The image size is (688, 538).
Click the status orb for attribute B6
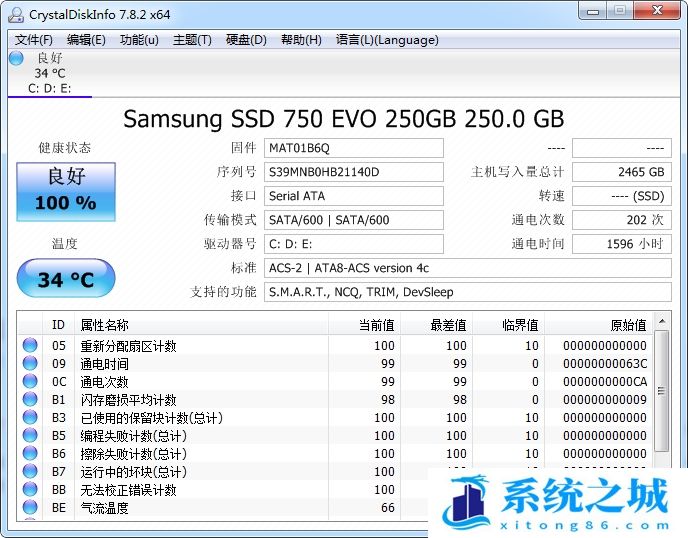tap(30, 453)
